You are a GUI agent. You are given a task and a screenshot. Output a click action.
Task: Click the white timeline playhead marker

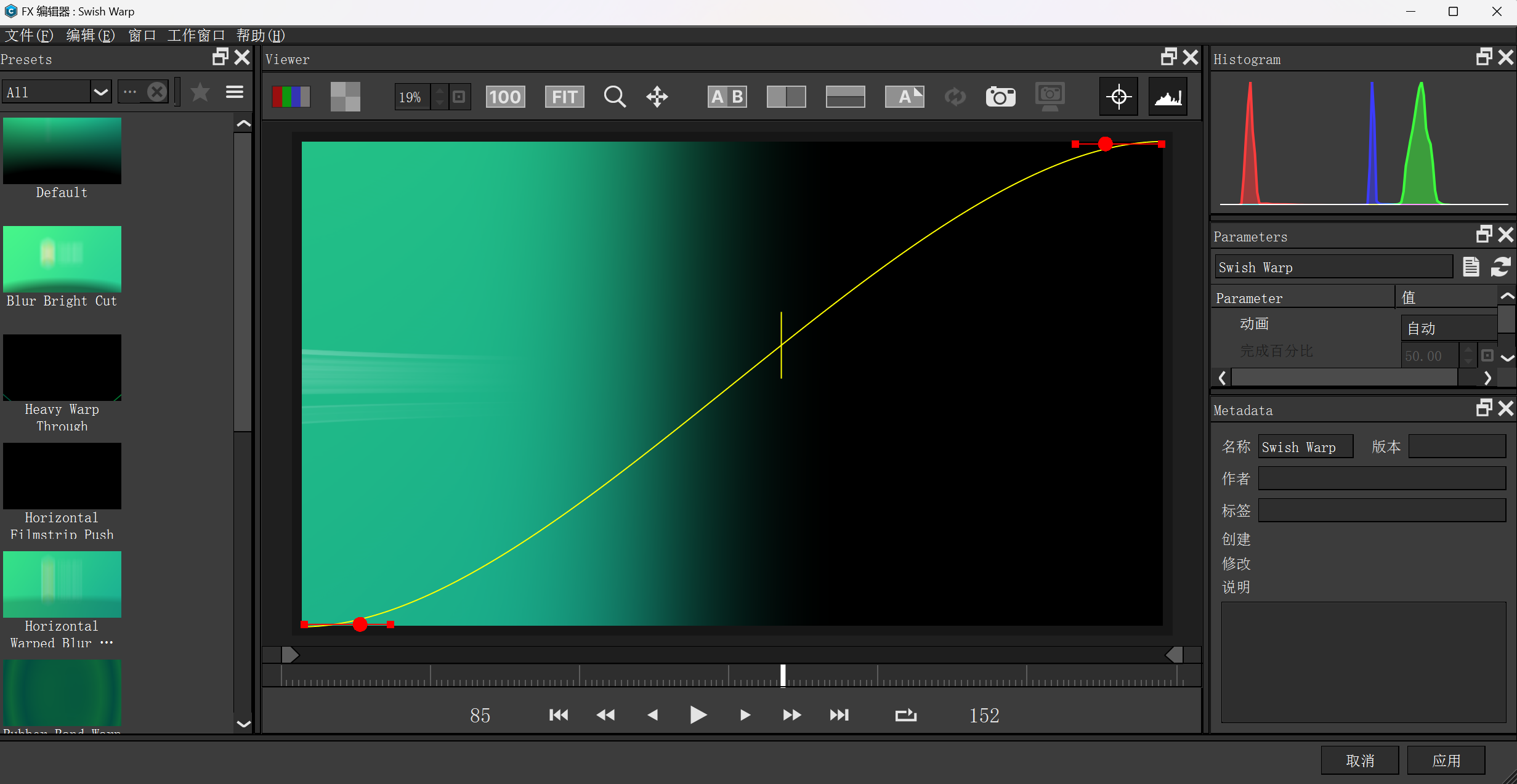(x=783, y=676)
